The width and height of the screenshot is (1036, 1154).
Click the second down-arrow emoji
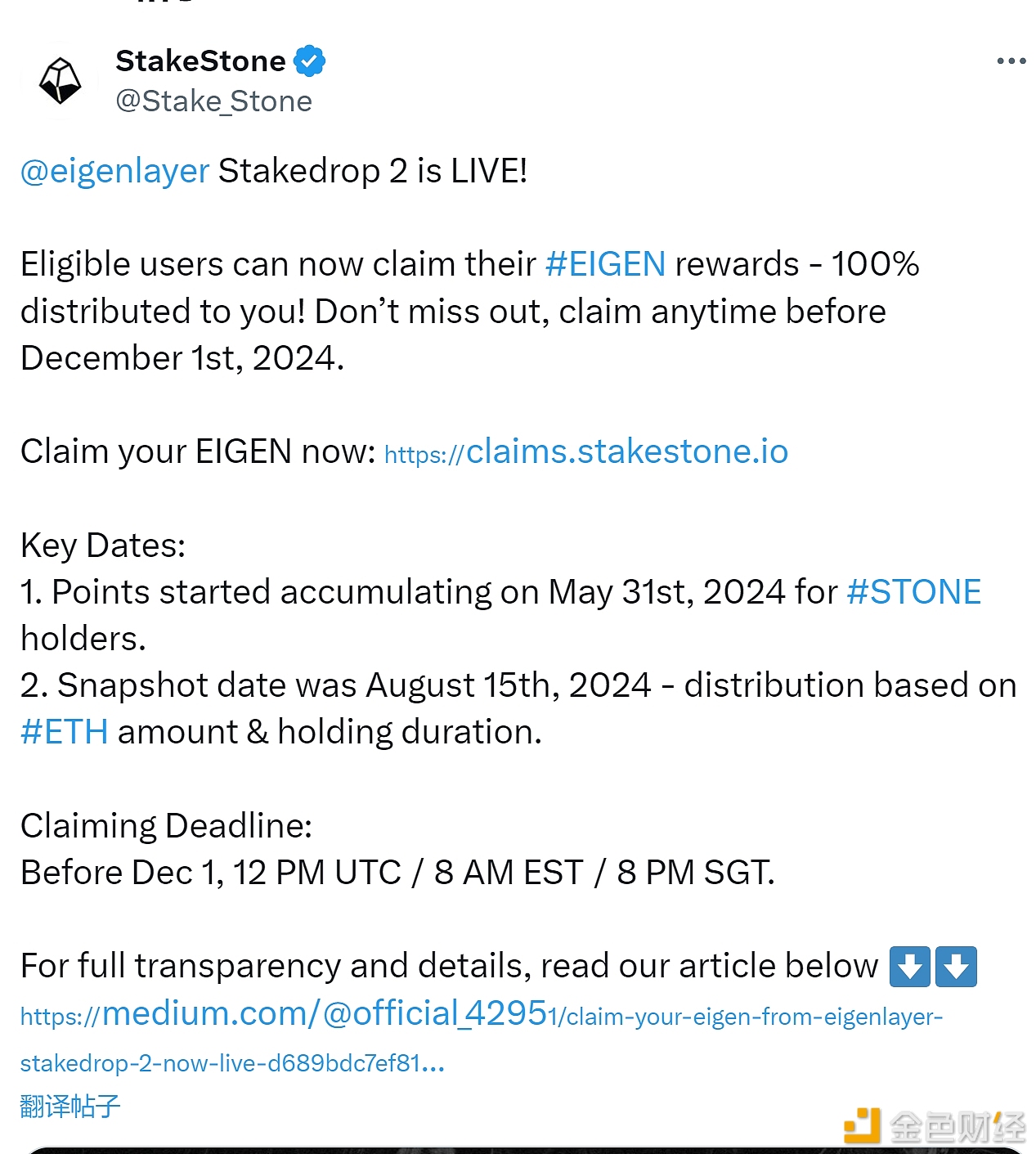point(956,967)
